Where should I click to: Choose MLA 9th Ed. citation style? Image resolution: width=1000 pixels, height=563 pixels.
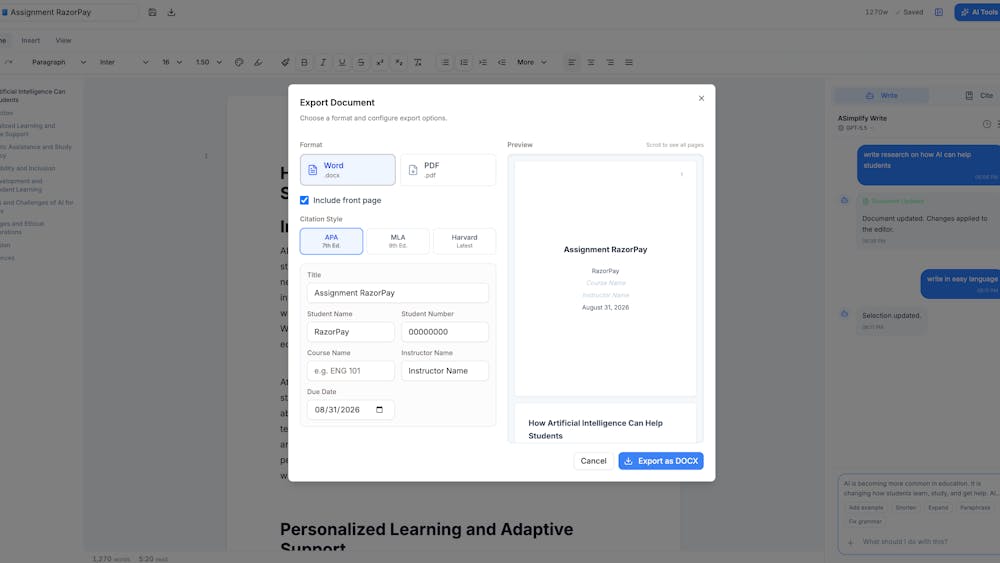[x=398, y=241]
